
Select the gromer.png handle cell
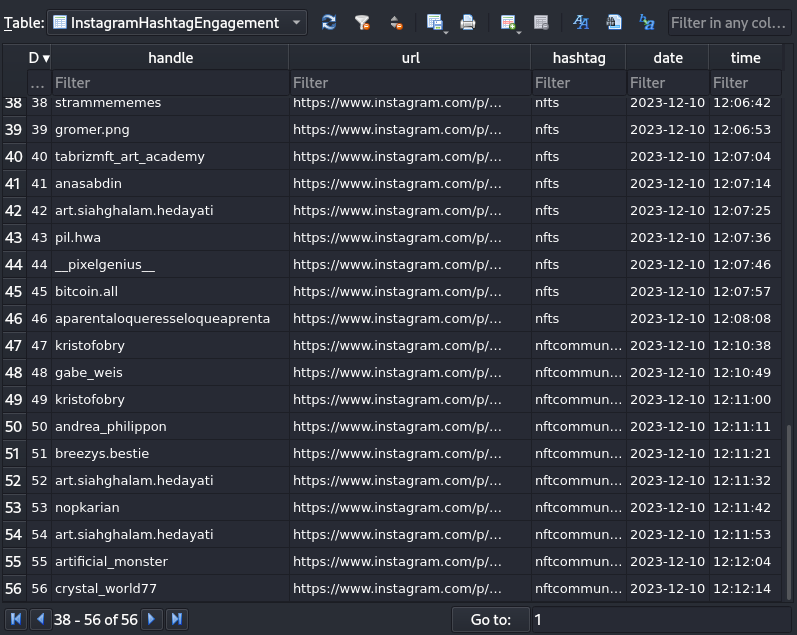point(170,130)
